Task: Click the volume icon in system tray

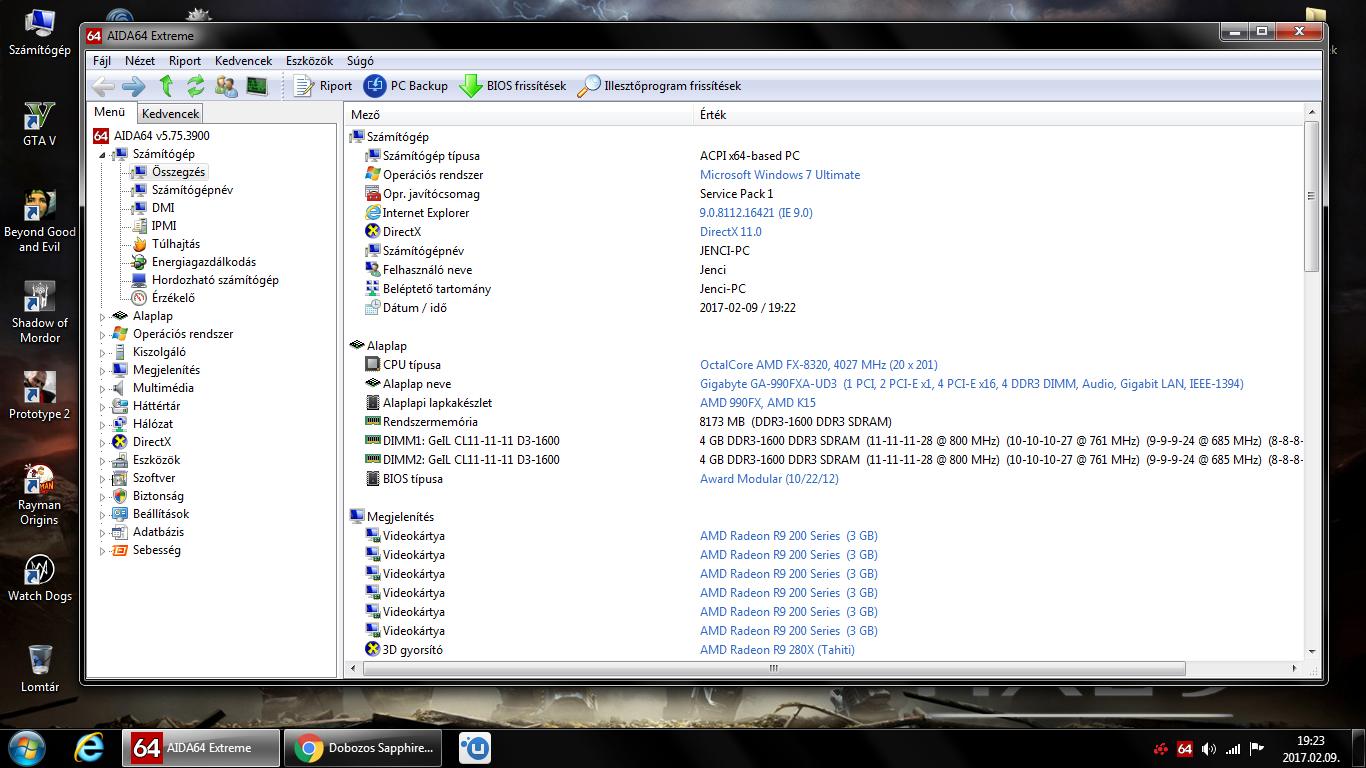Action: (x=1208, y=748)
